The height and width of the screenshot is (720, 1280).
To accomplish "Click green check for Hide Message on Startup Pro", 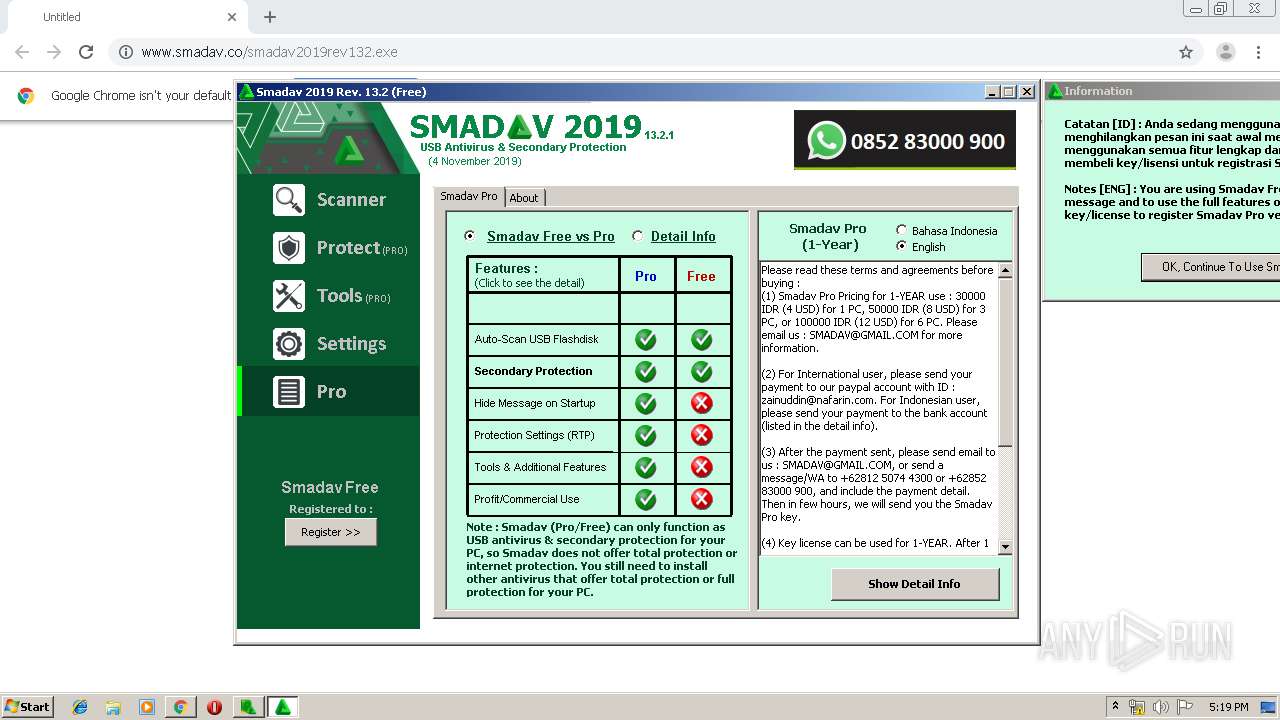I will tap(646, 403).
